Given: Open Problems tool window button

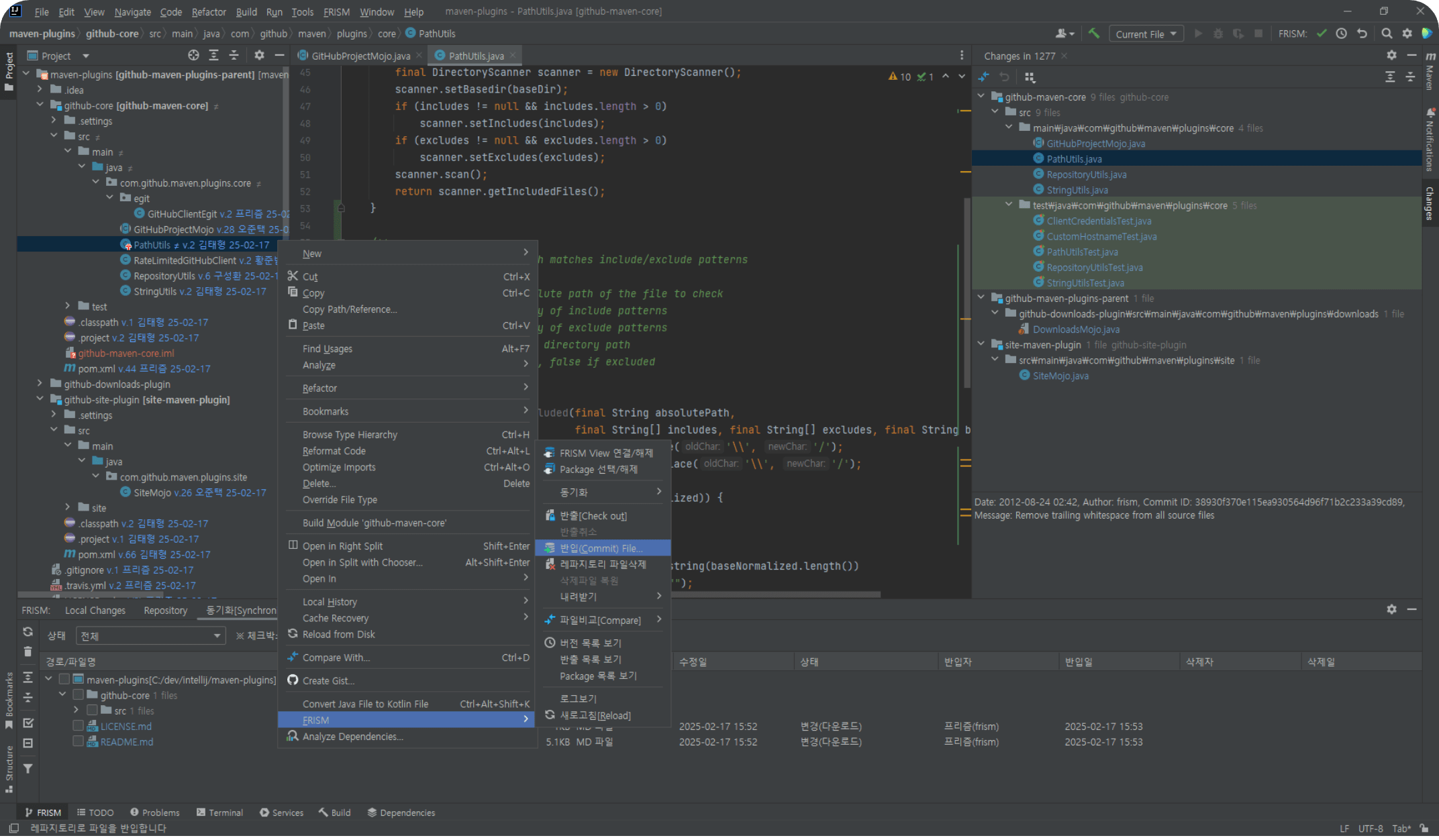Looking at the screenshot, I should click(155, 812).
